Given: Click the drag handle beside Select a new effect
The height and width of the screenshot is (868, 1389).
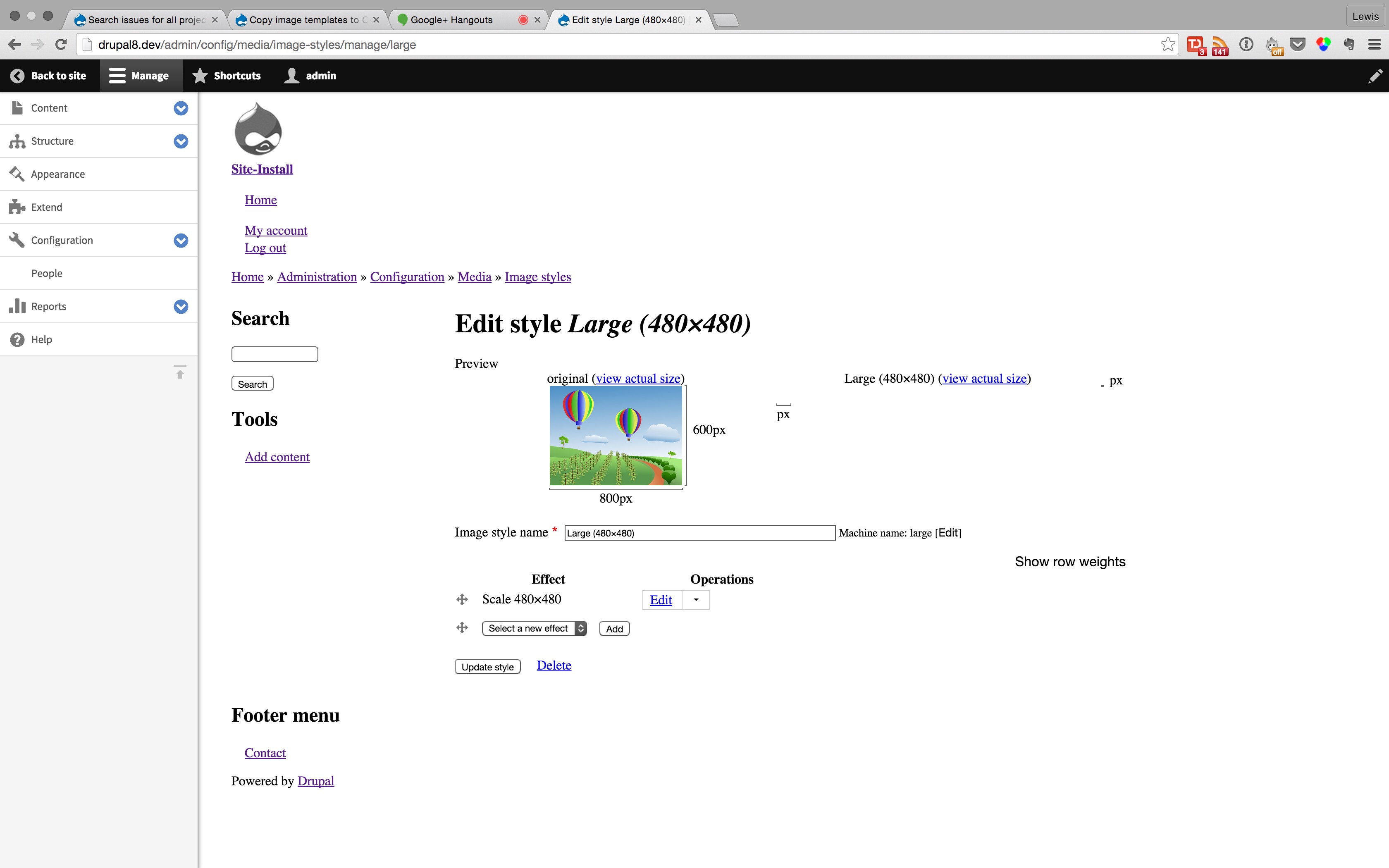Looking at the screenshot, I should point(462,627).
